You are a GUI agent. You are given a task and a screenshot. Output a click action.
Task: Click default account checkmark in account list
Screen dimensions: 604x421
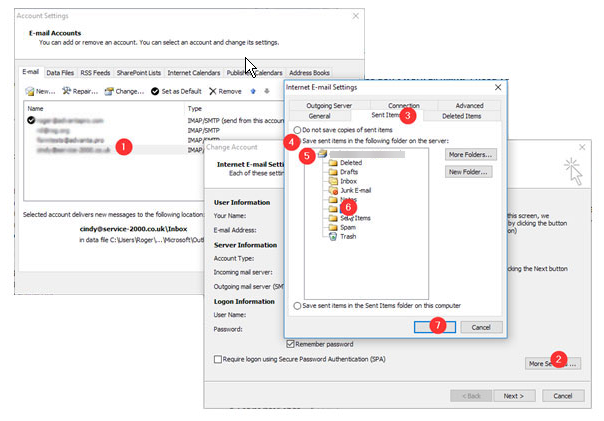tap(31, 120)
